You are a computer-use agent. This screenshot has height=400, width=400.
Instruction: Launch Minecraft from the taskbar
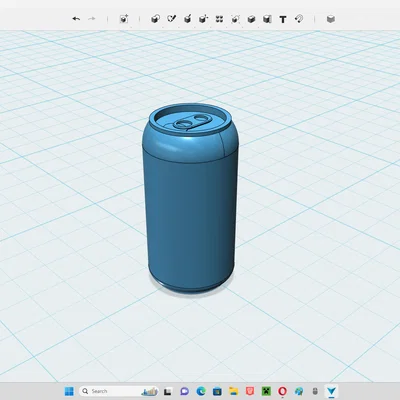pyautogui.click(x=266, y=391)
